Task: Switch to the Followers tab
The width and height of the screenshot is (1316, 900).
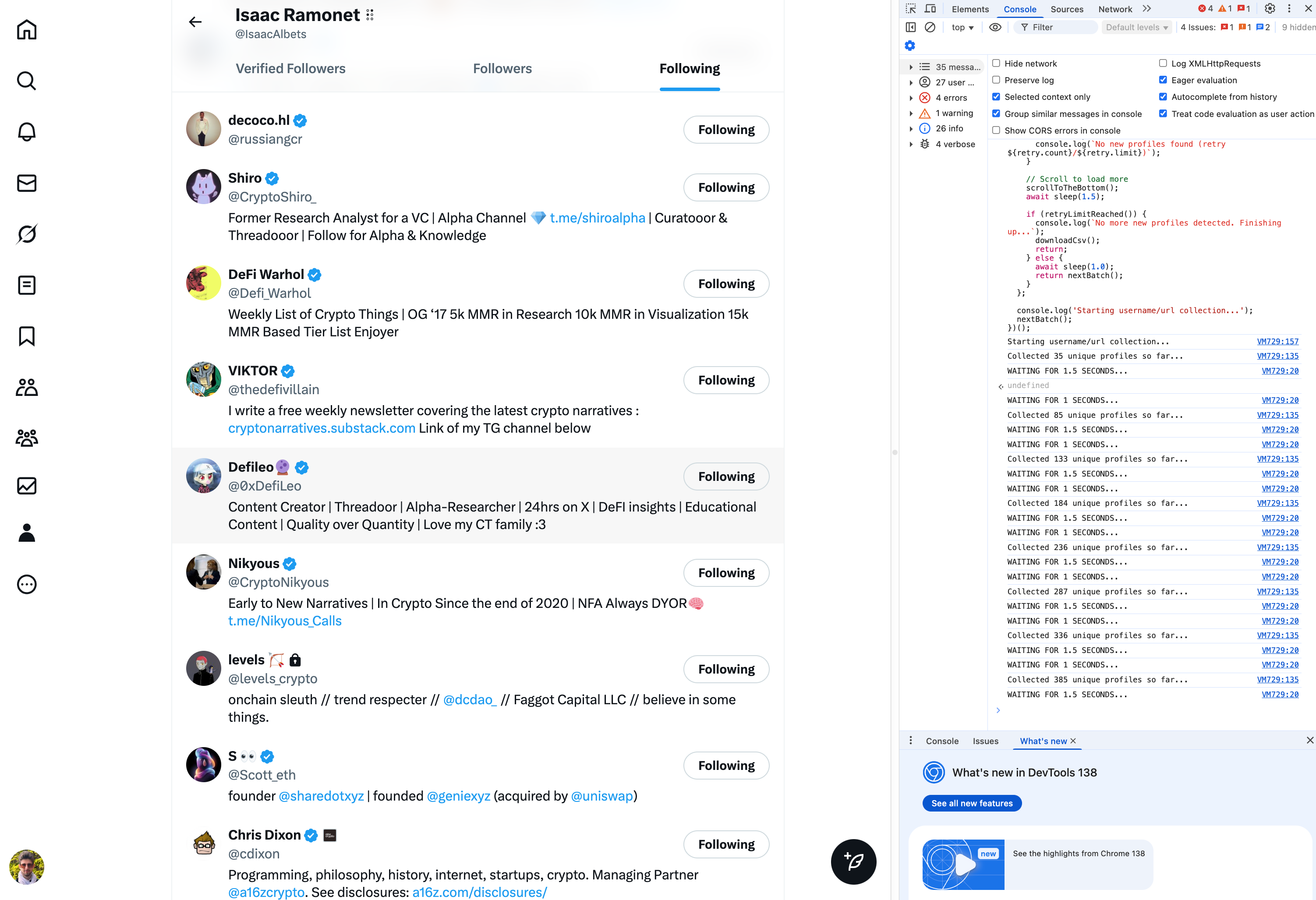Action: [x=502, y=68]
